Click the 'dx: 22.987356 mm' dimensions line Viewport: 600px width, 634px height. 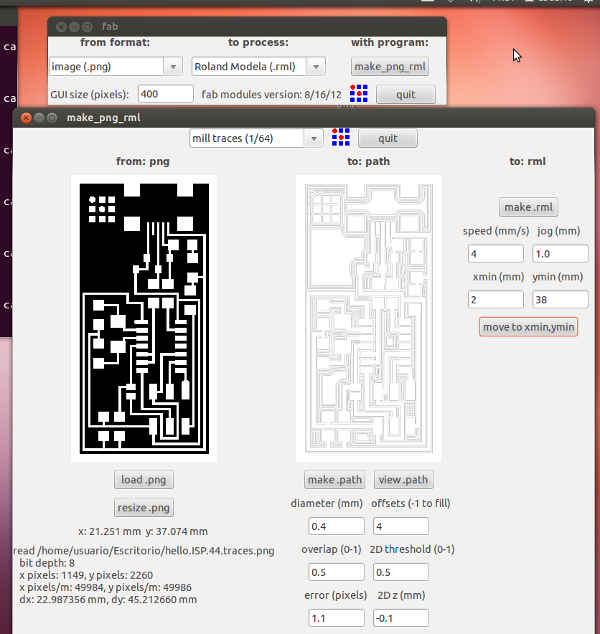pos(108,599)
